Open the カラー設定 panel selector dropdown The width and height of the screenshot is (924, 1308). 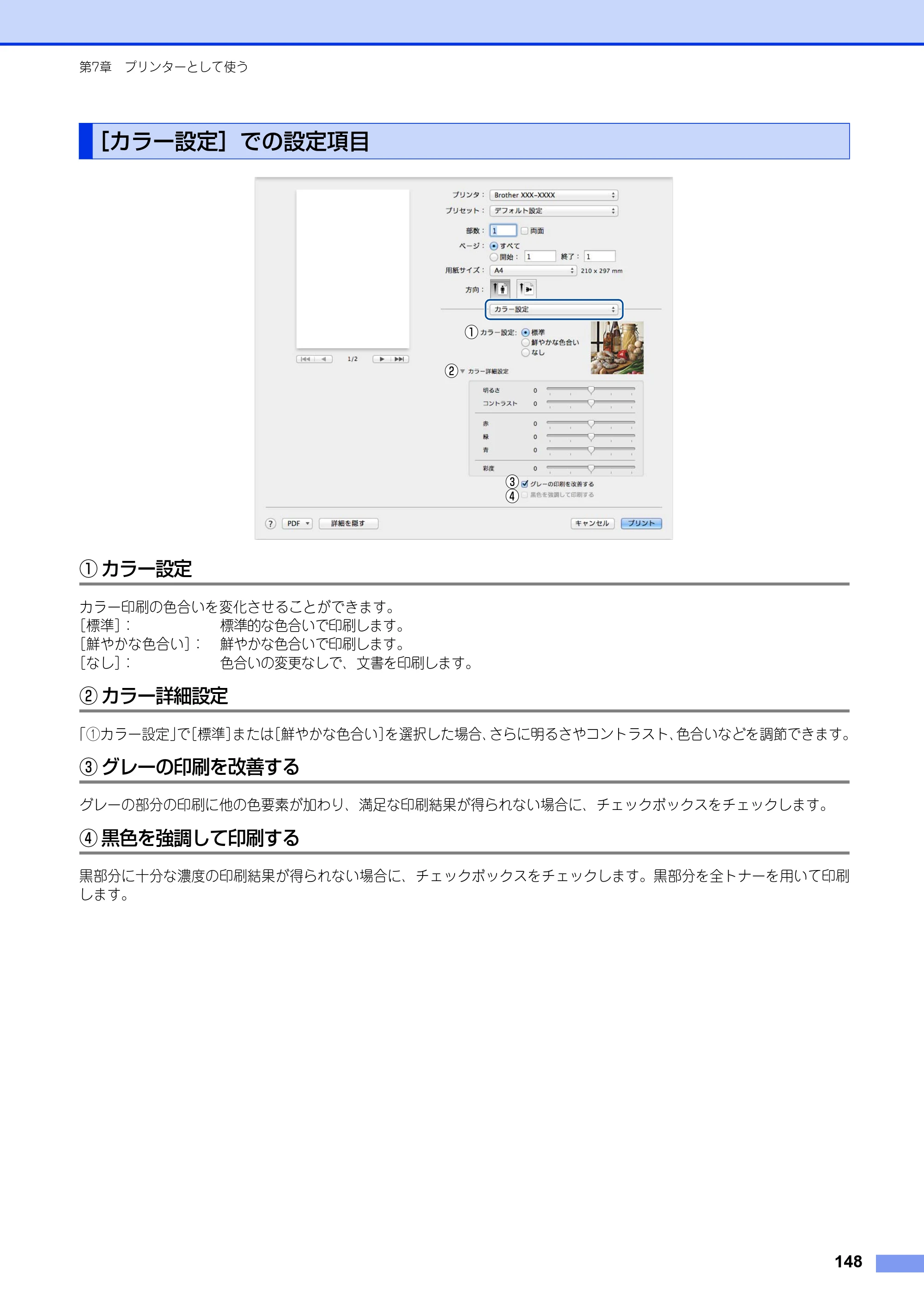click(x=554, y=310)
